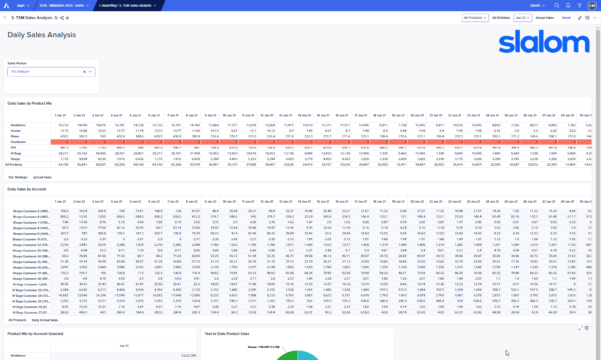601x360 pixels.
Task: Open the notifications bell icon
Action: [568, 5]
